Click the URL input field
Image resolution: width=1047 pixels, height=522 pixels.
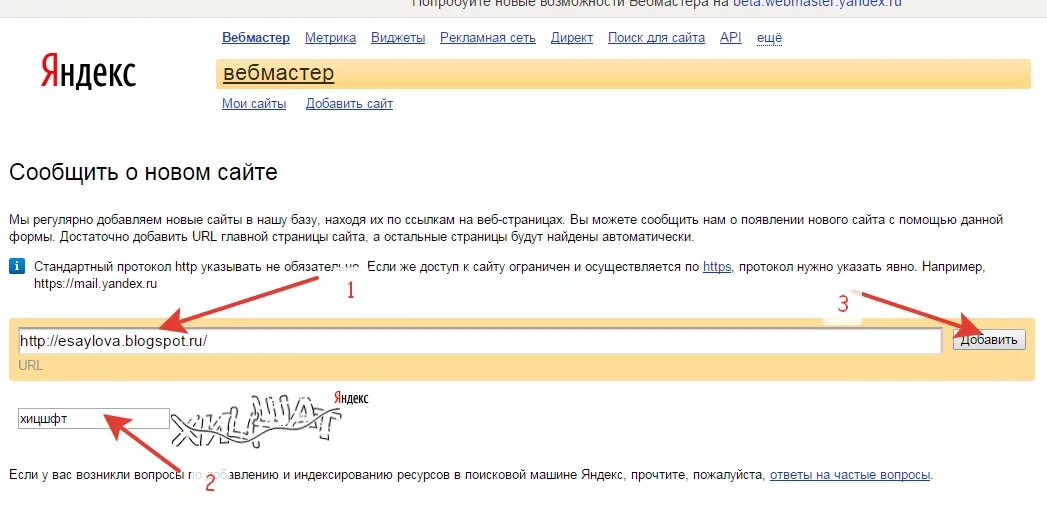coord(479,340)
